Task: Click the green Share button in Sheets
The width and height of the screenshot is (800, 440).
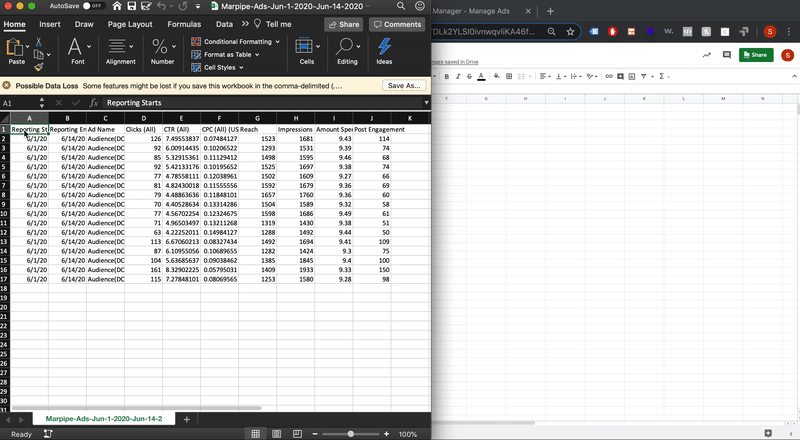Action: 755,55
